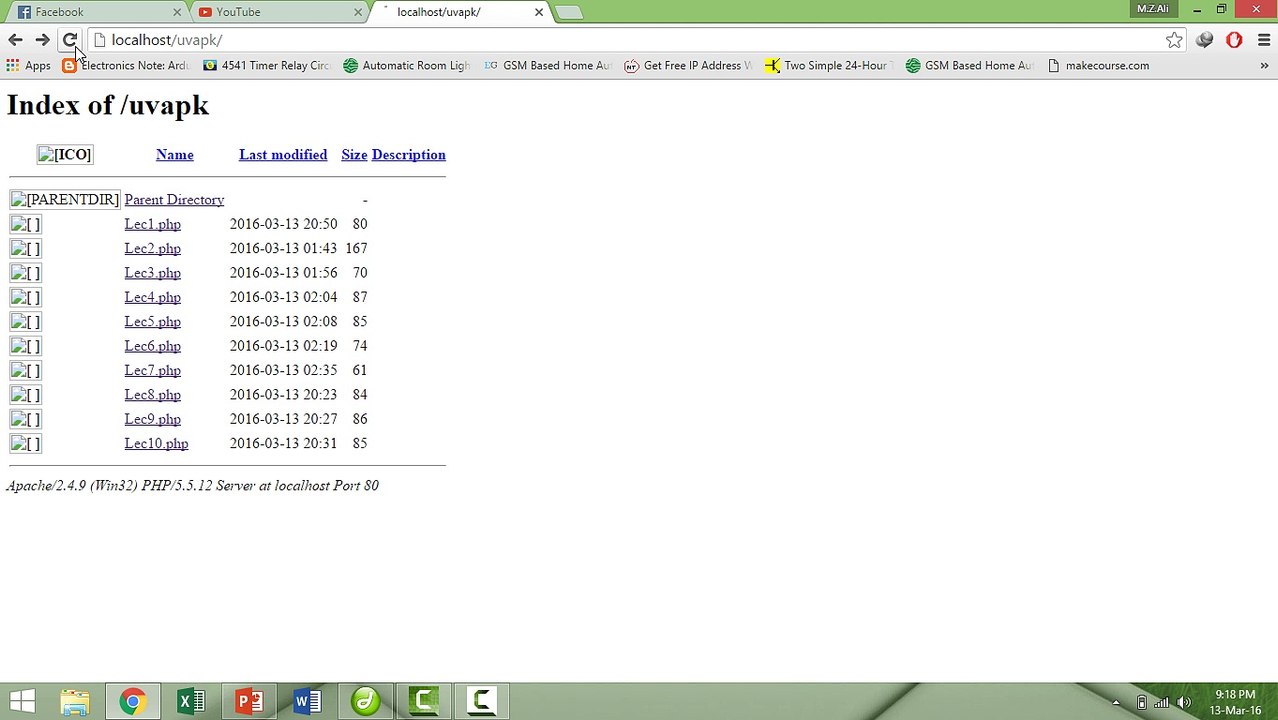Sort listing by Last modified column
Image resolution: width=1278 pixels, height=720 pixels.
(x=283, y=155)
